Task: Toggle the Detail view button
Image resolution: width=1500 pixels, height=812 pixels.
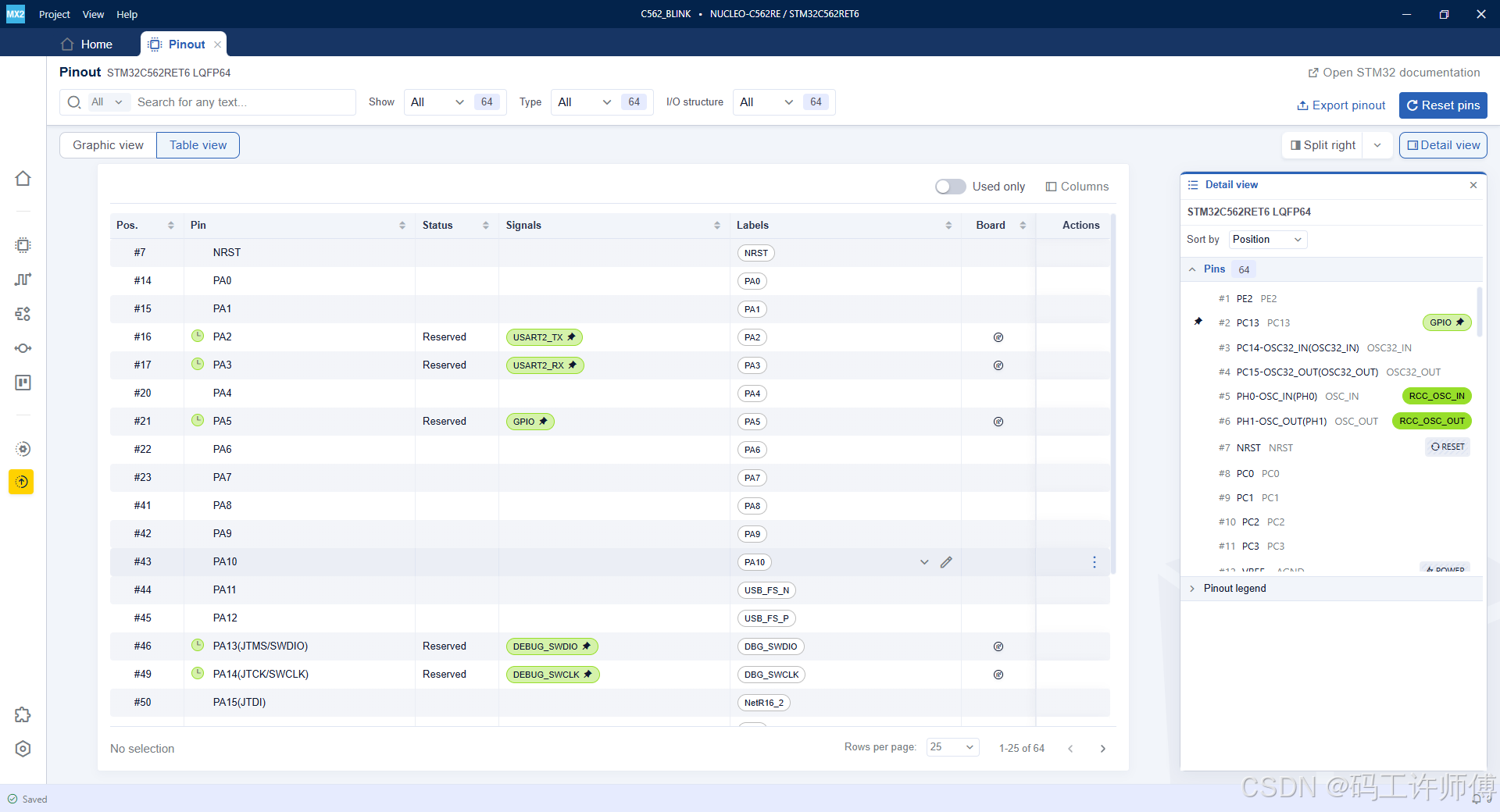Action: click(1443, 145)
